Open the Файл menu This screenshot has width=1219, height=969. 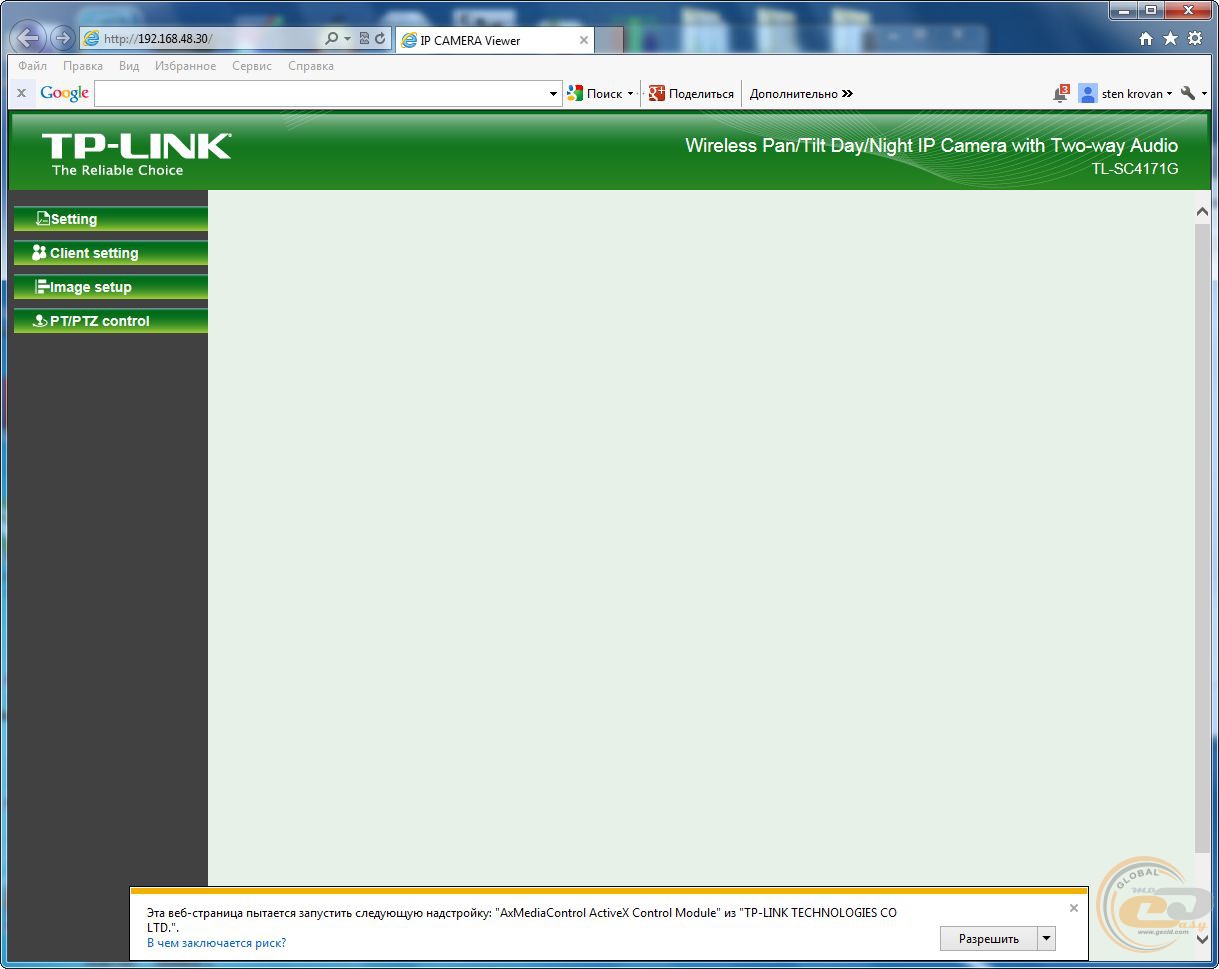pos(32,66)
